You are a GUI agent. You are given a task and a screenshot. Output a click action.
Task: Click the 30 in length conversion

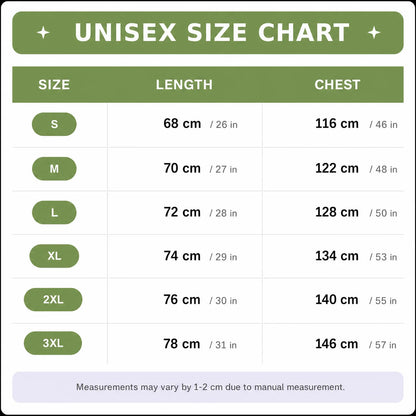click(223, 301)
